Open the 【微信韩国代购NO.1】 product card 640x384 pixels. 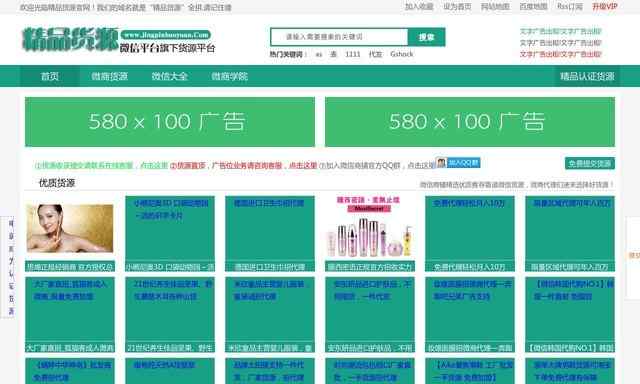point(570,315)
